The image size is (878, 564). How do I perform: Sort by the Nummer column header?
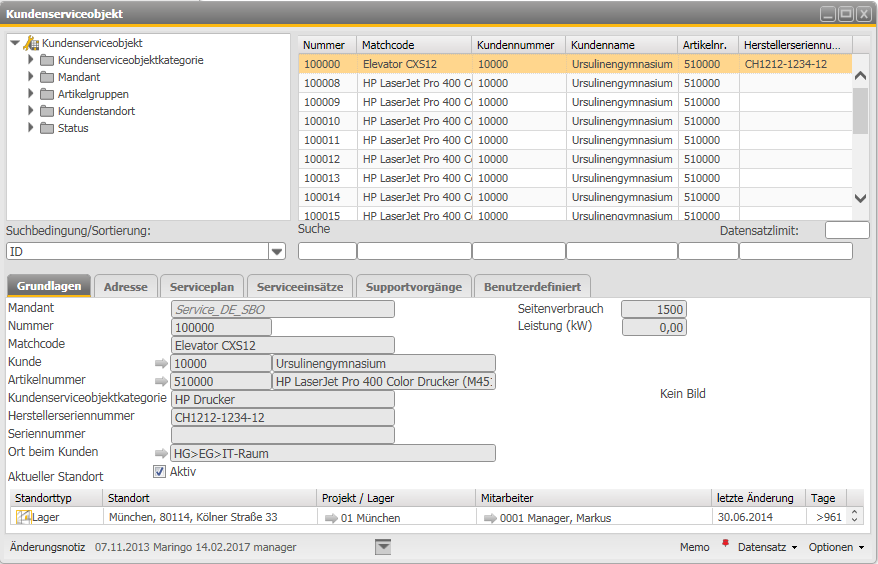pos(328,45)
